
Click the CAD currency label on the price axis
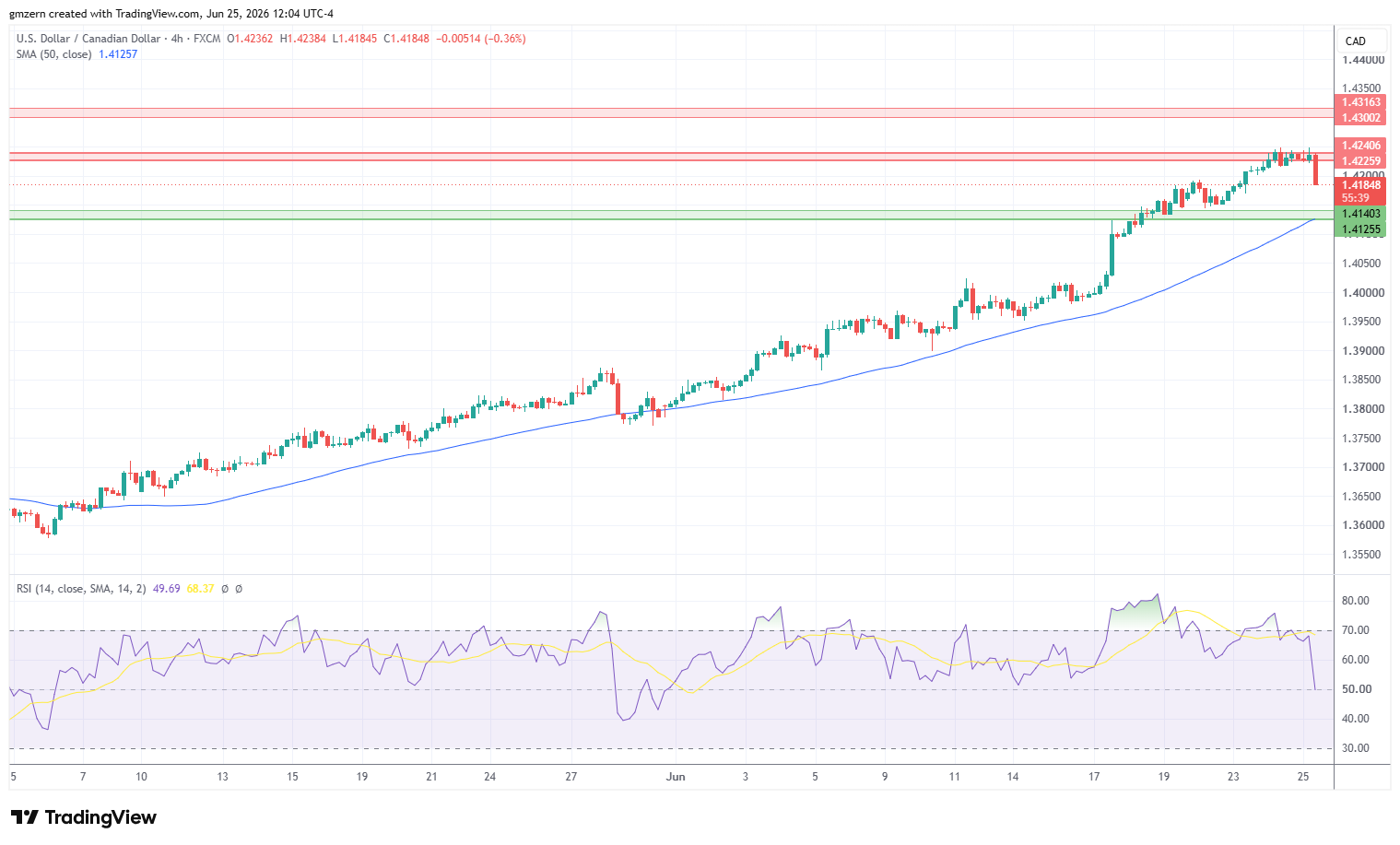pos(1355,41)
